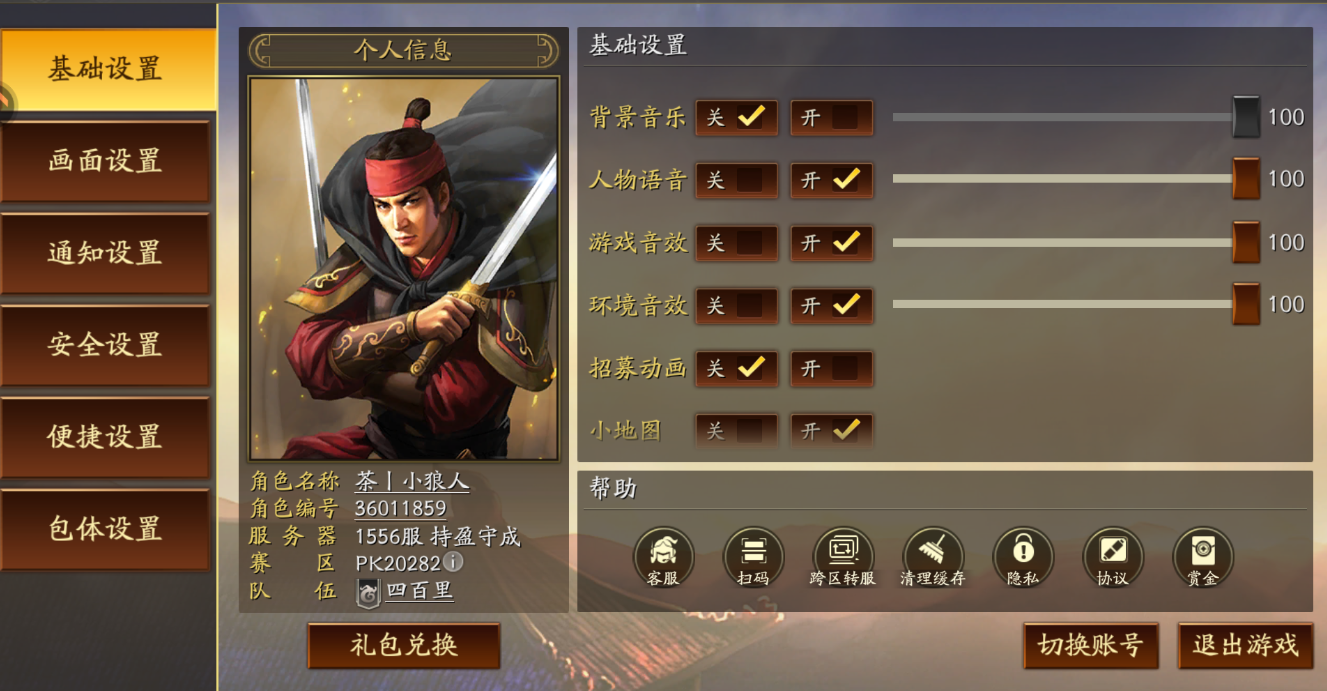1327x691 pixels.
Task: Click the 清理缓存 clear cache icon
Action: pyautogui.click(x=933, y=557)
